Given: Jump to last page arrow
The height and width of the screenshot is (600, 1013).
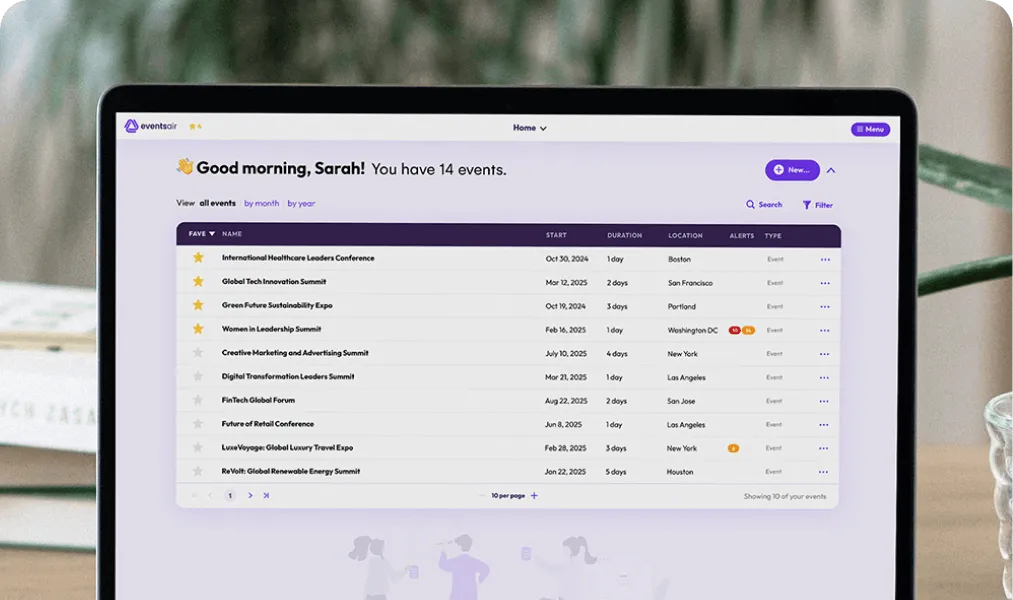Looking at the screenshot, I should click(x=266, y=495).
